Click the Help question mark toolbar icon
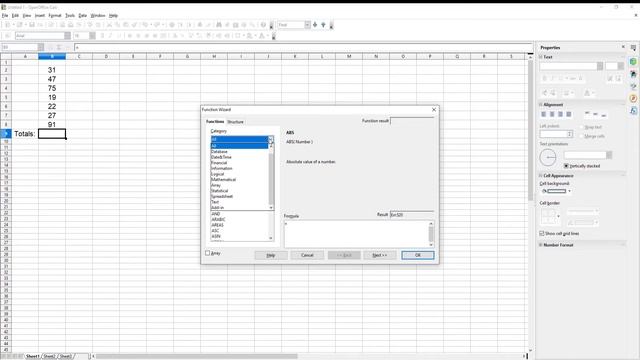Viewport: 640px width, 360px height. click(x=263, y=25)
